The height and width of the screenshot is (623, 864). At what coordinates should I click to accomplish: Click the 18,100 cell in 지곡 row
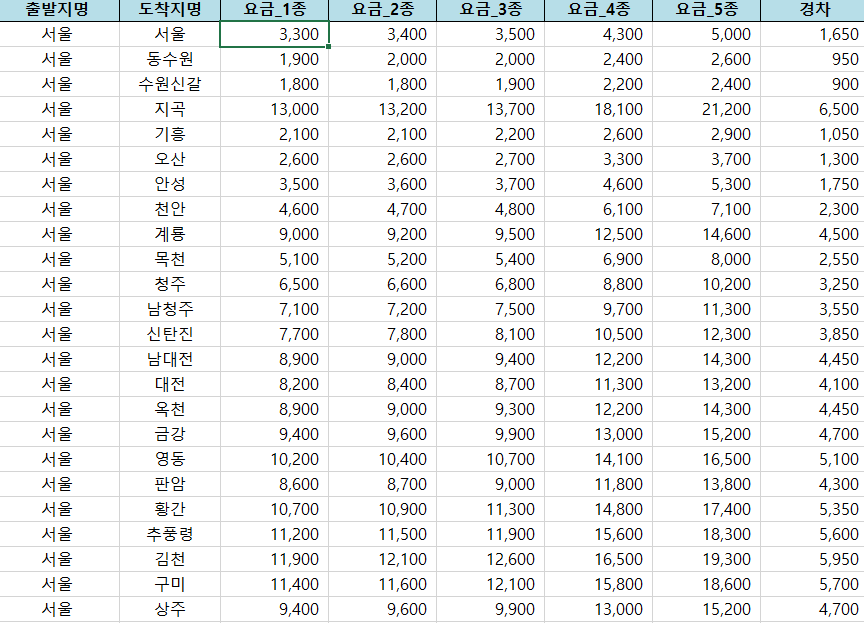point(598,109)
